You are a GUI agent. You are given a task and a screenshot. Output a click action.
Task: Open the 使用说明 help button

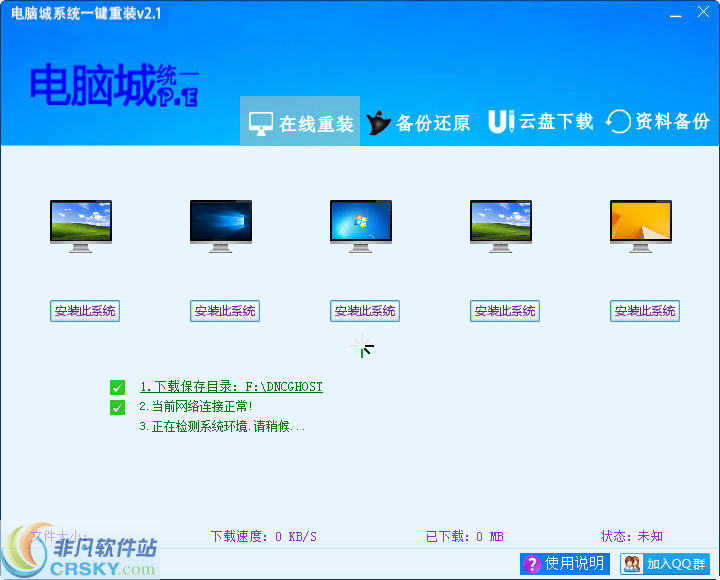pos(565,563)
